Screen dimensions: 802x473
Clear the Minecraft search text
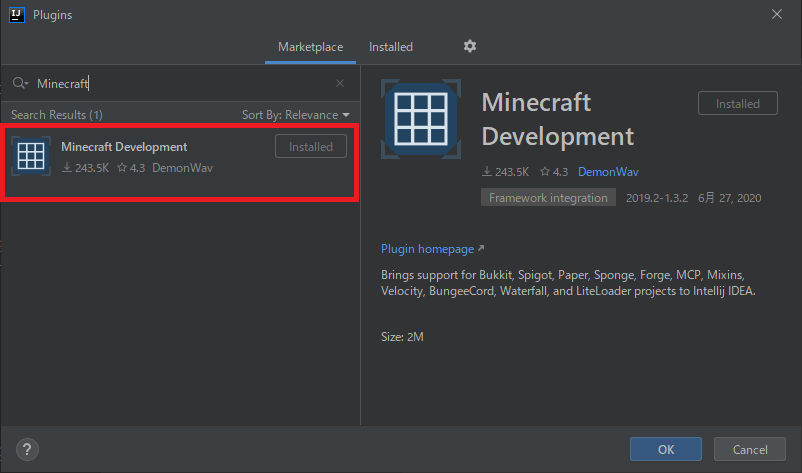[340, 83]
